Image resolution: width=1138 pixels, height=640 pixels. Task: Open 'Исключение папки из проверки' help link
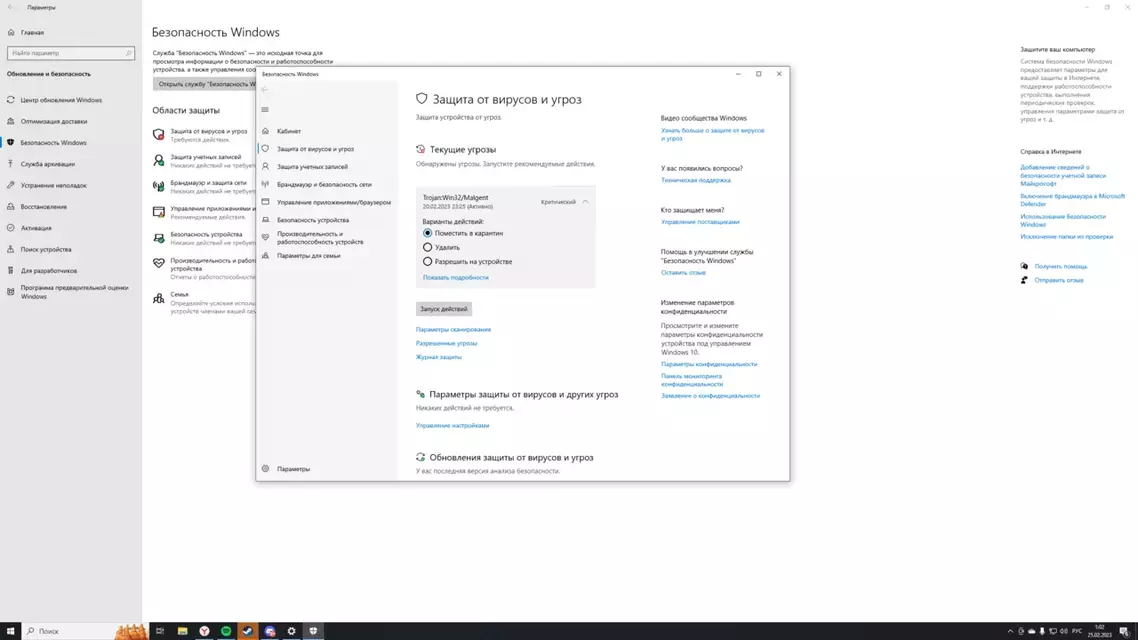1066,237
